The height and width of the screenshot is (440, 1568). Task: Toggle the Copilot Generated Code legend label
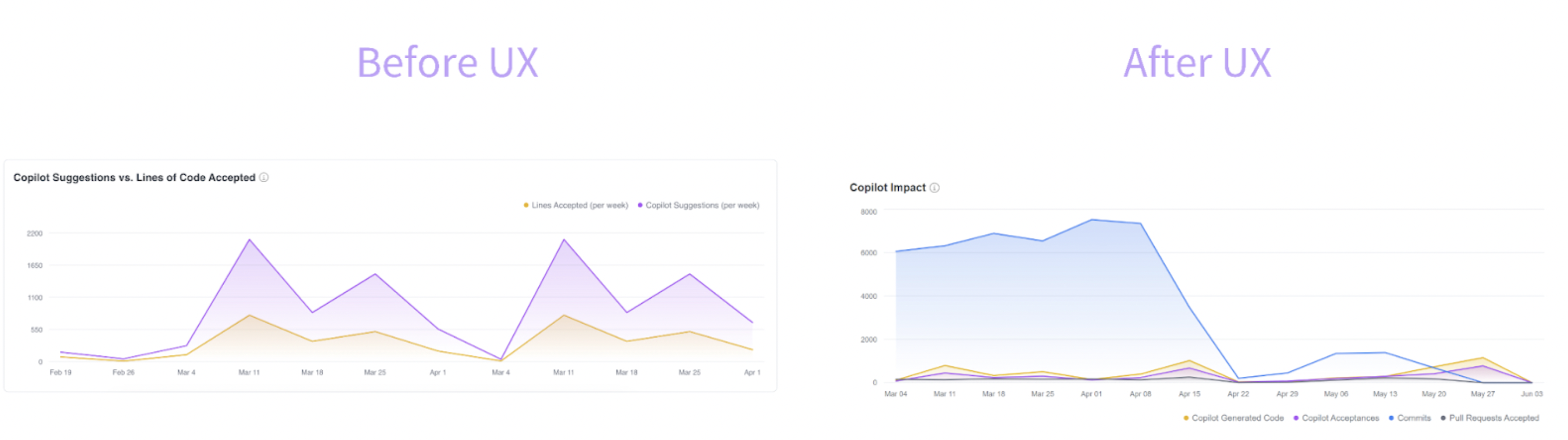coord(1238,418)
